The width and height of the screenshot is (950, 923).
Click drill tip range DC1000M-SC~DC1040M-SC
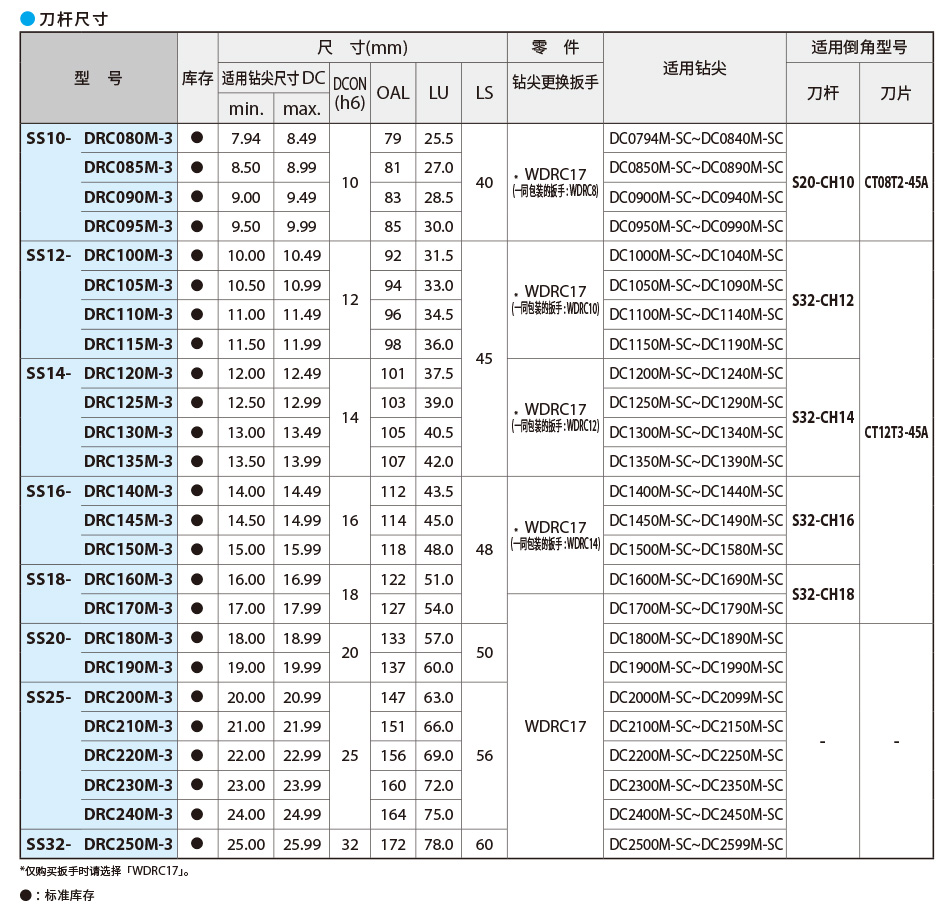(696, 255)
